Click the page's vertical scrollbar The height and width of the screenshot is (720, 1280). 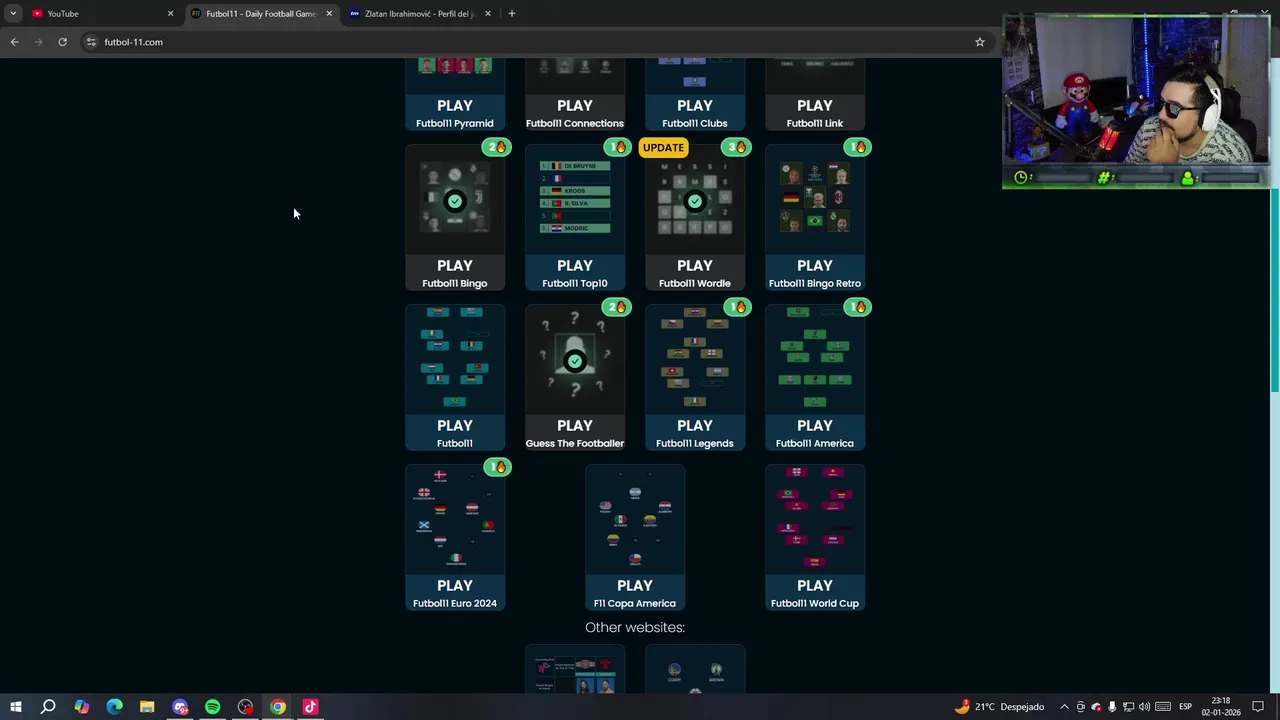(1275, 290)
